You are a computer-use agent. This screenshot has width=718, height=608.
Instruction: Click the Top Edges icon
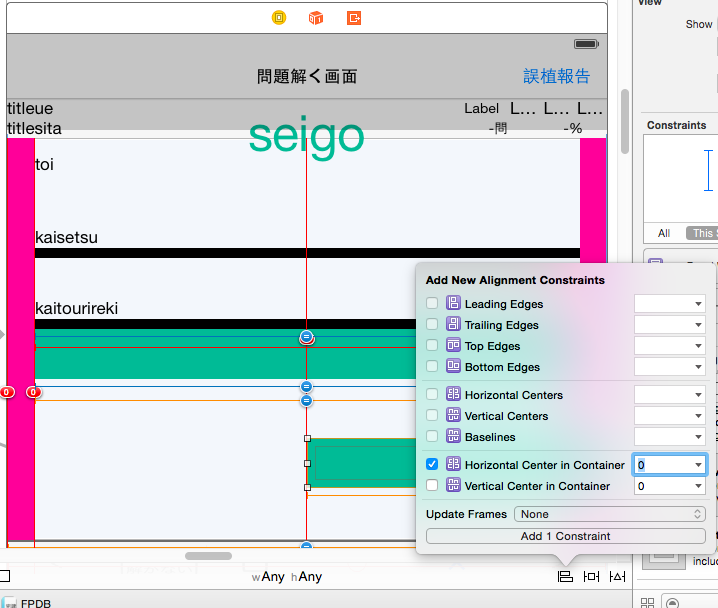[453, 345]
